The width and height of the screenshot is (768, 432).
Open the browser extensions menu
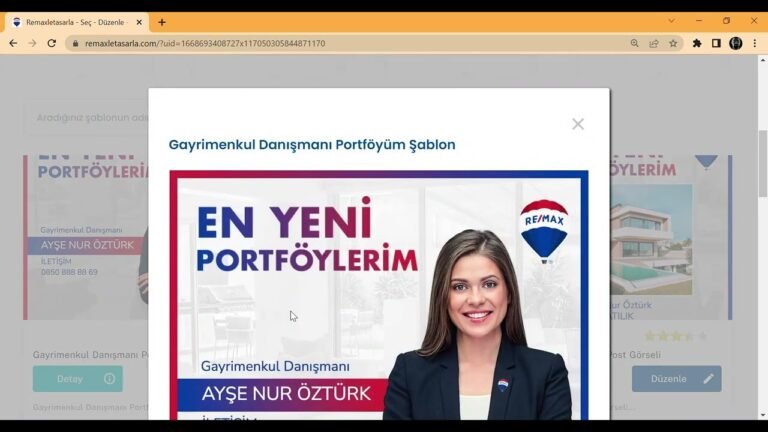click(x=696, y=43)
